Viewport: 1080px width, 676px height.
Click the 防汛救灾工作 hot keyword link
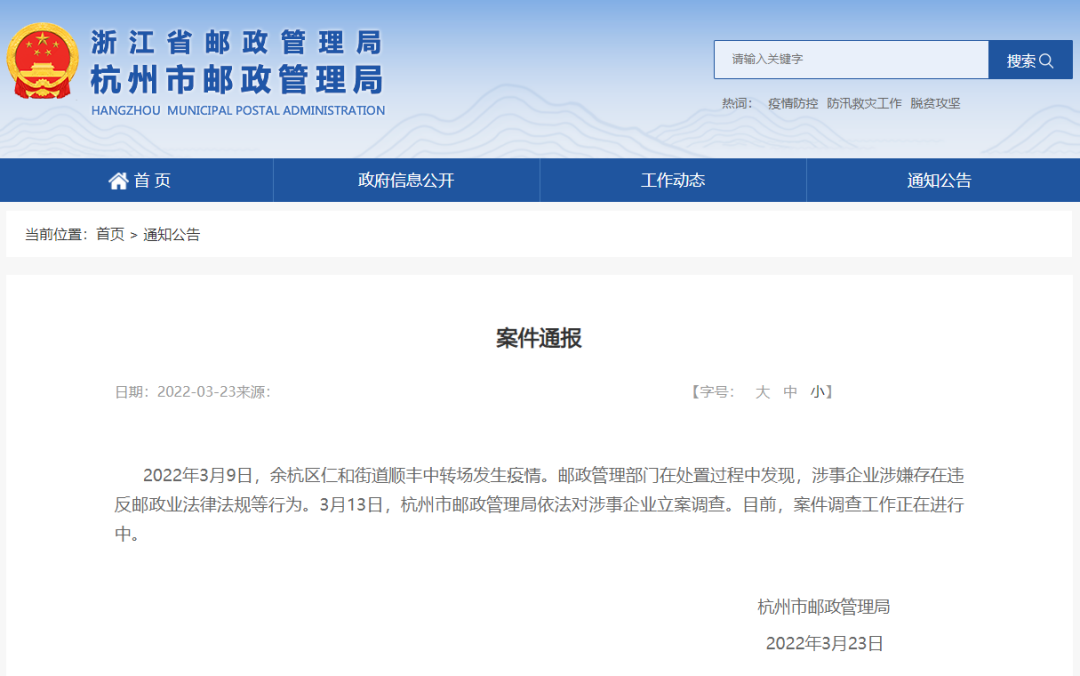pyautogui.click(x=864, y=103)
